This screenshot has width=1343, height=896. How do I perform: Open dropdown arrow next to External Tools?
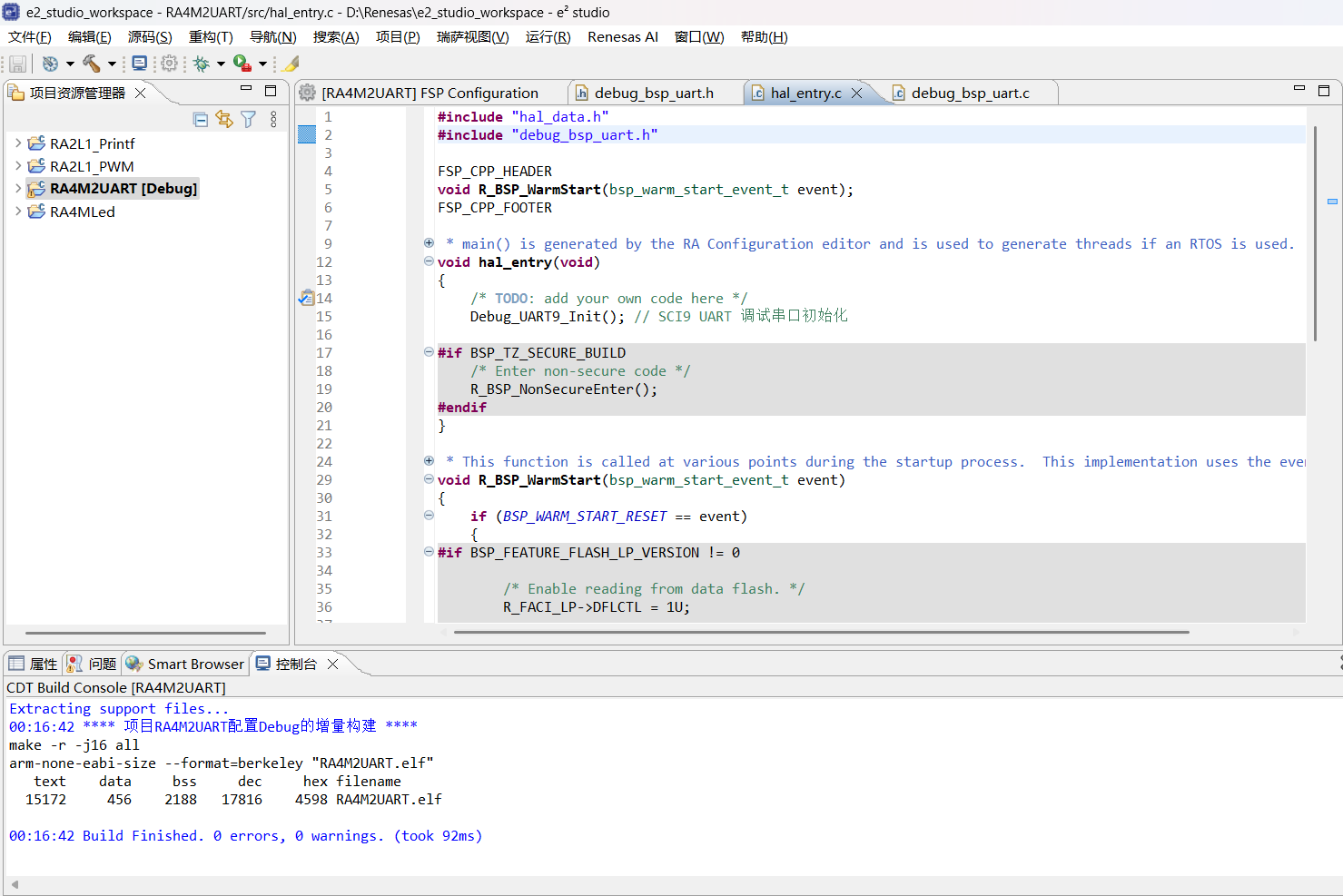[x=262, y=64]
